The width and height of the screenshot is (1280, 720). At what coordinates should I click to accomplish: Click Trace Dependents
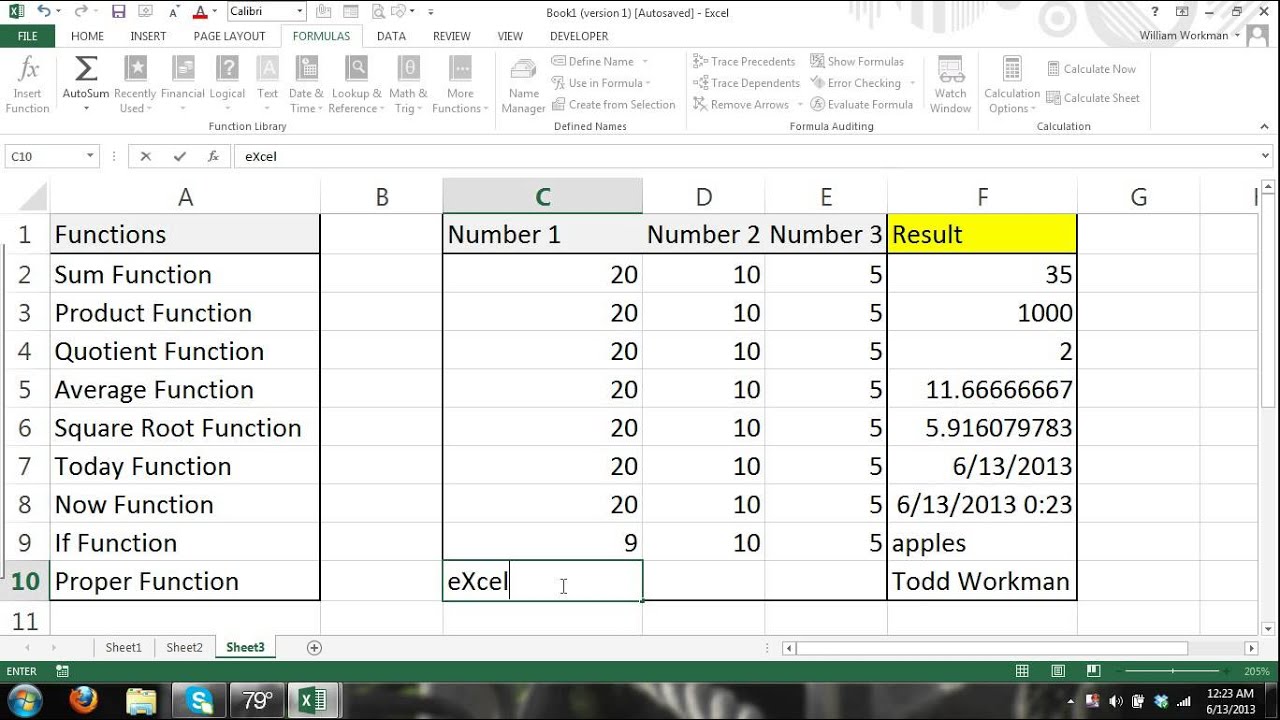[746, 83]
